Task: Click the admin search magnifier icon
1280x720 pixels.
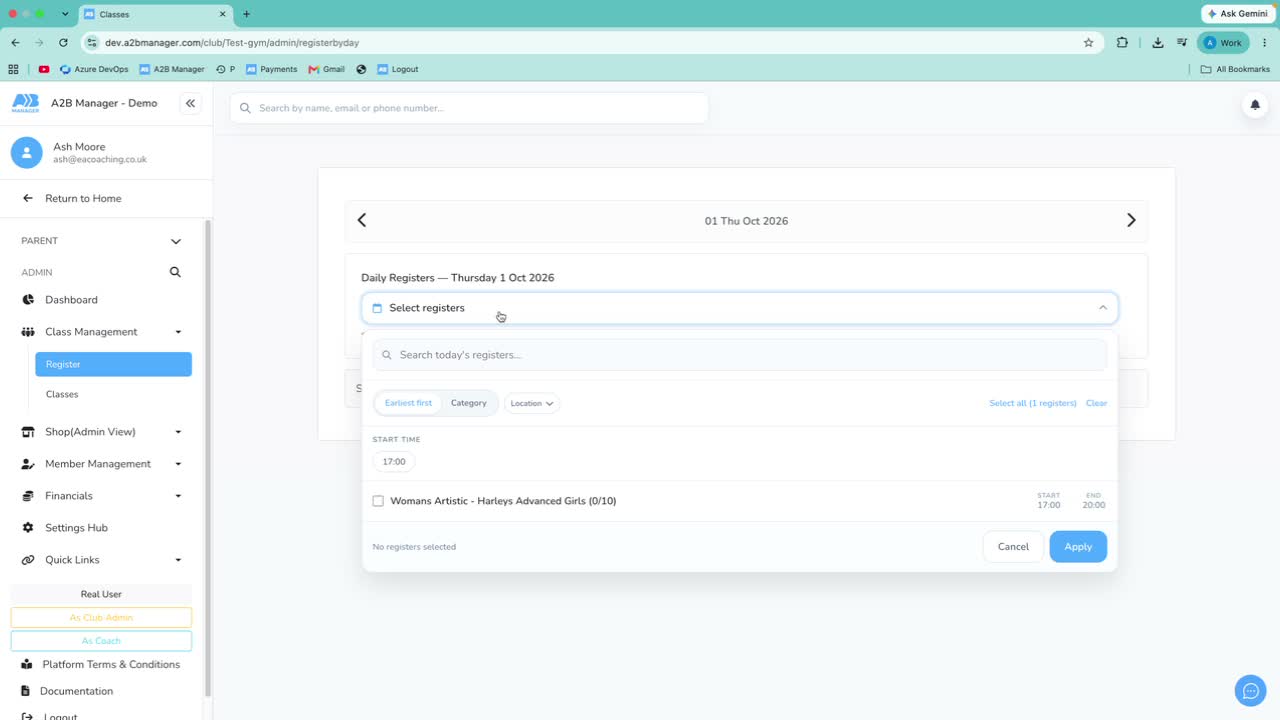Action: [175, 272]
